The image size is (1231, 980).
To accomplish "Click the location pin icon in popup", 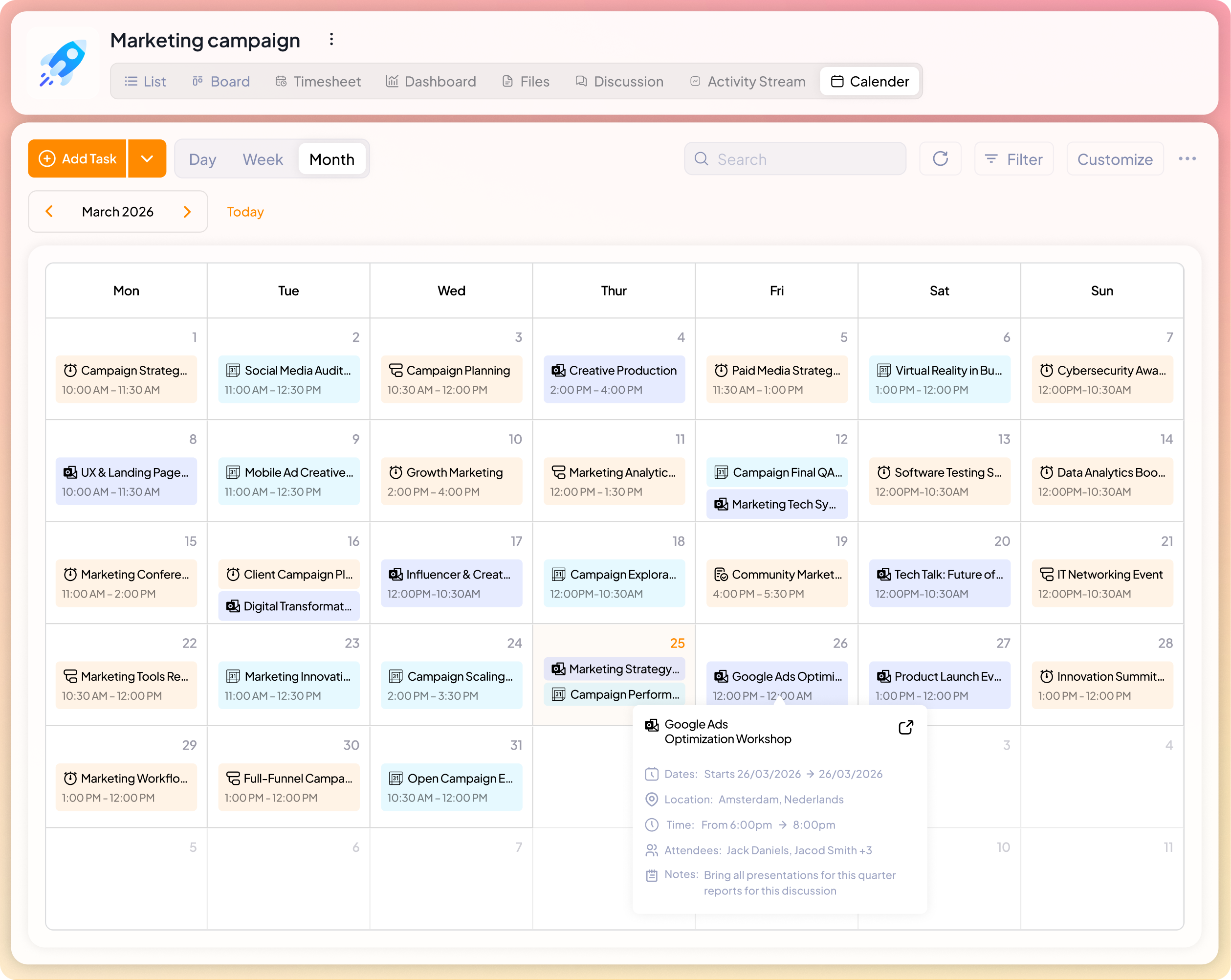I will [652, 799].
